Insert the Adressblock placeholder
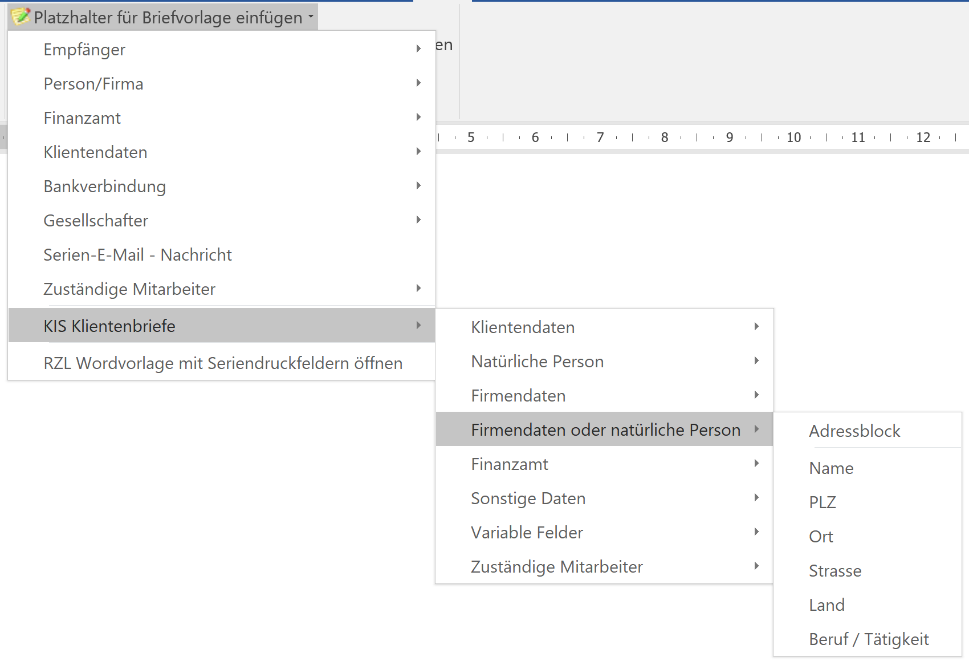The image size is (969, 661). click(854, 431)
